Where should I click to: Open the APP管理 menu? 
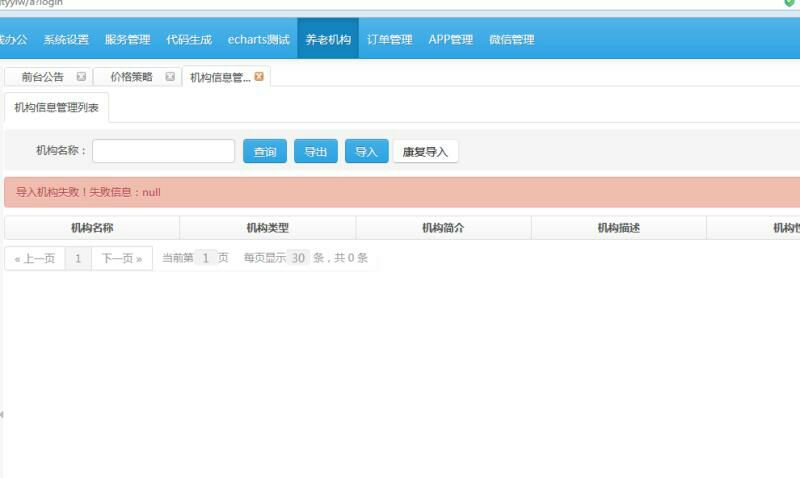450,40
